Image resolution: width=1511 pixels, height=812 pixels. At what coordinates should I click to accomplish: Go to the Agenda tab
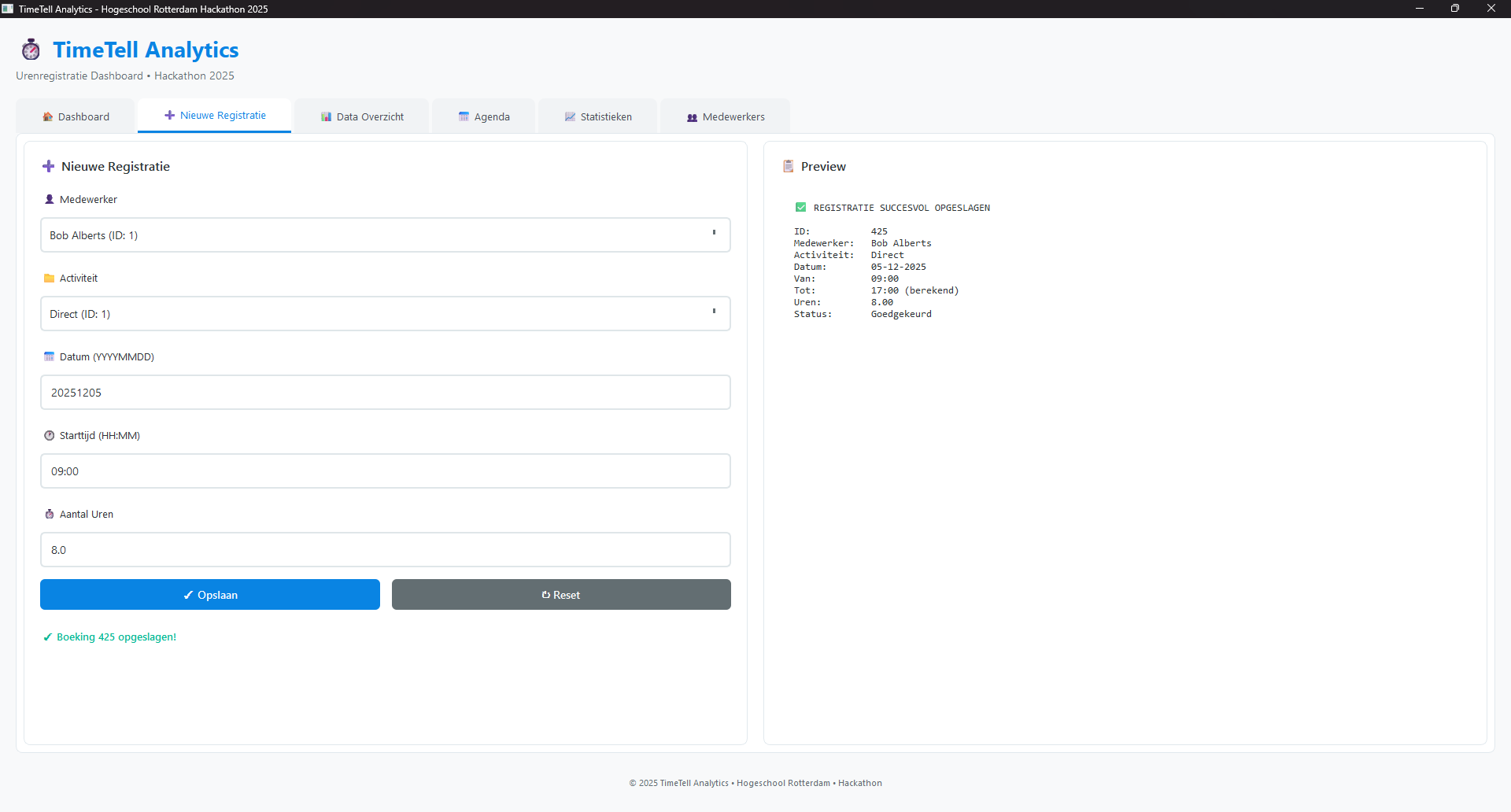pyautogui.click(x=484, y=116)
